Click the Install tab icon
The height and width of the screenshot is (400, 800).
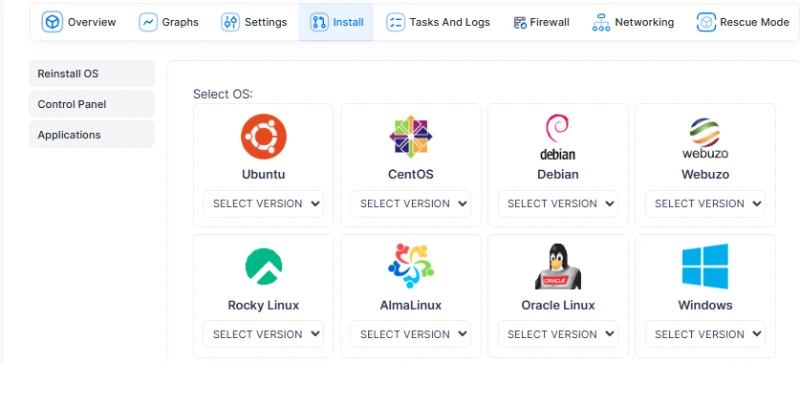click(x=319, y=22)
